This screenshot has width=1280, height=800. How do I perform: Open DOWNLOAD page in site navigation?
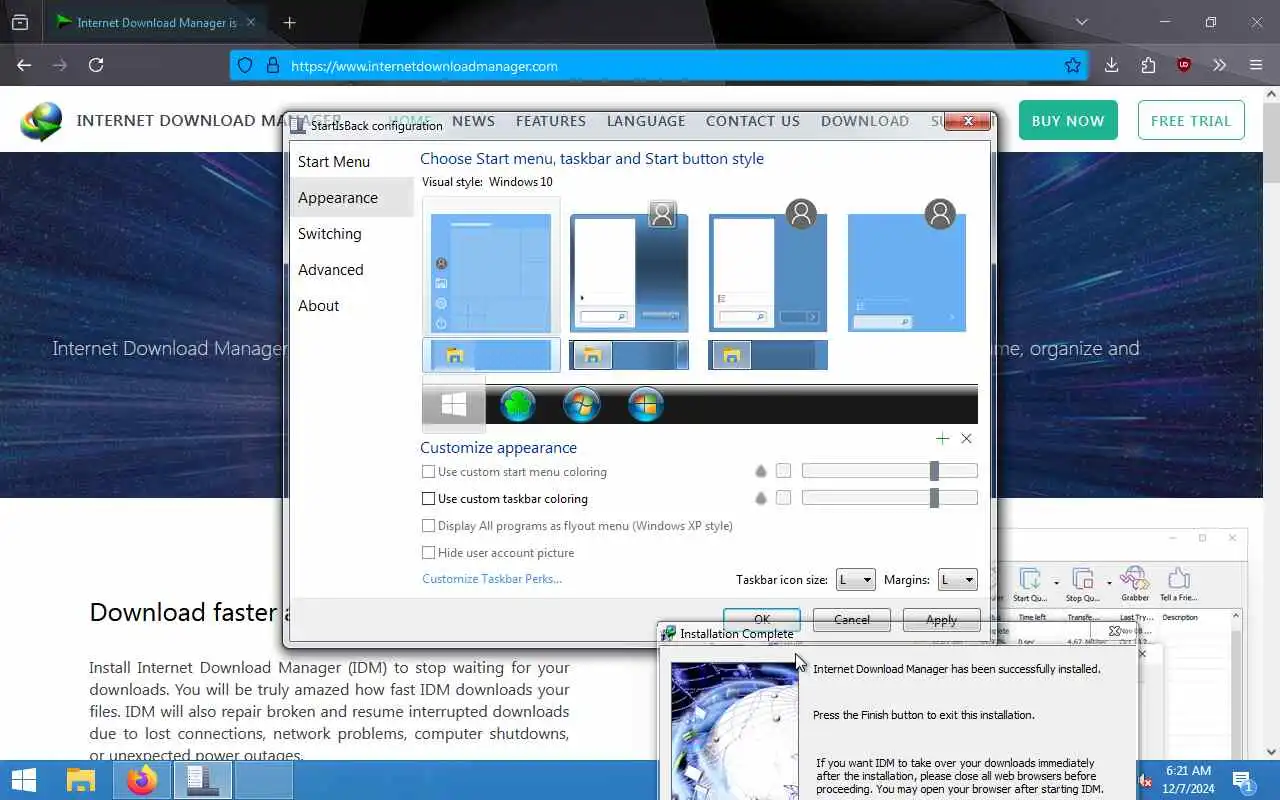[x=865, y=121]
